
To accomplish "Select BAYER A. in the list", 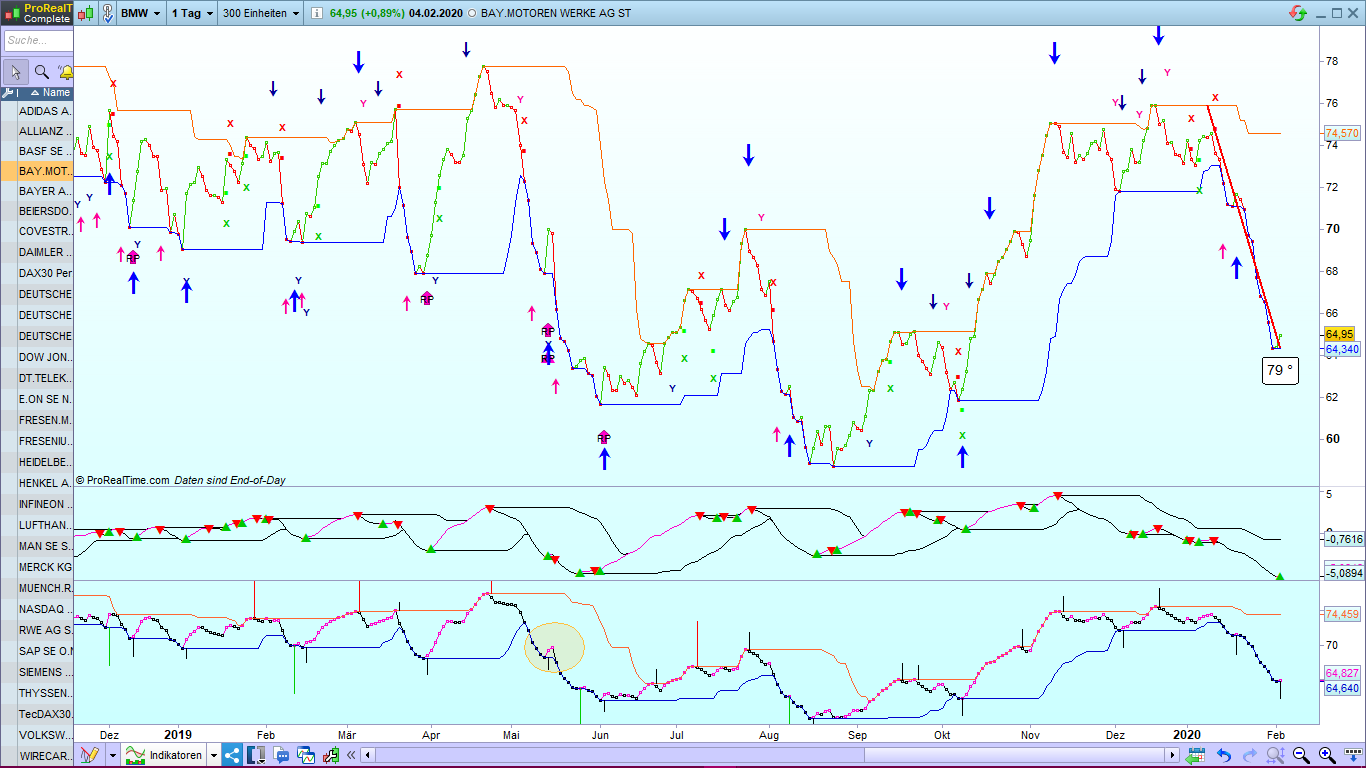I will click(45, 191).
